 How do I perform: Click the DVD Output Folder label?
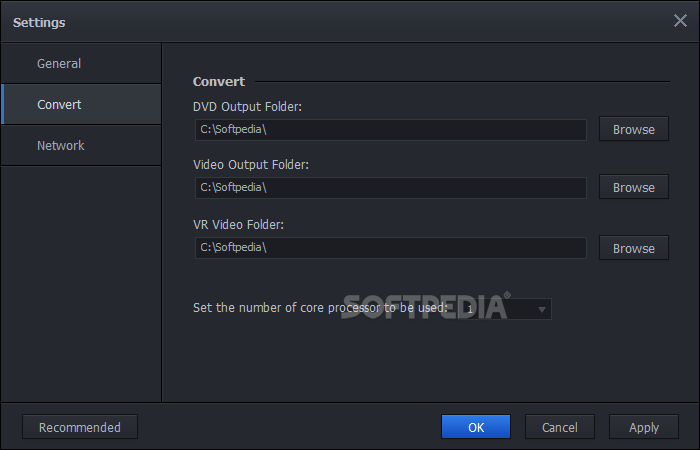(247, 107)
